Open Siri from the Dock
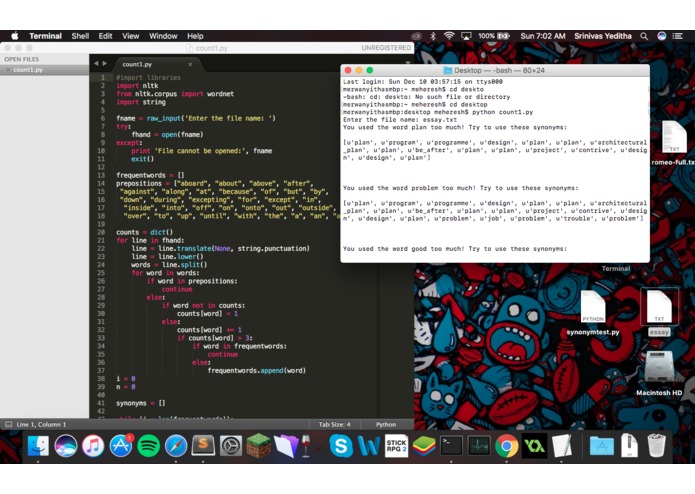The image size is (695, 494). [x=66, y=446]
